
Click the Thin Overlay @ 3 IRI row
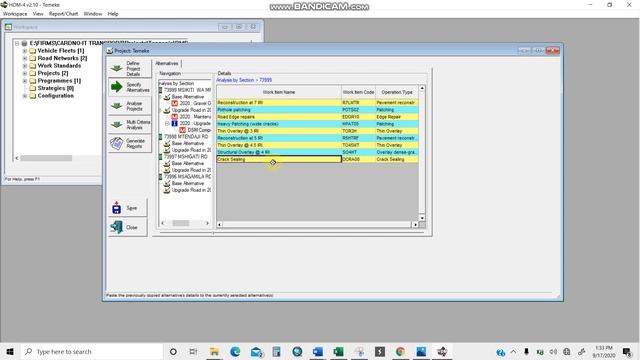(x=318, y=131)
